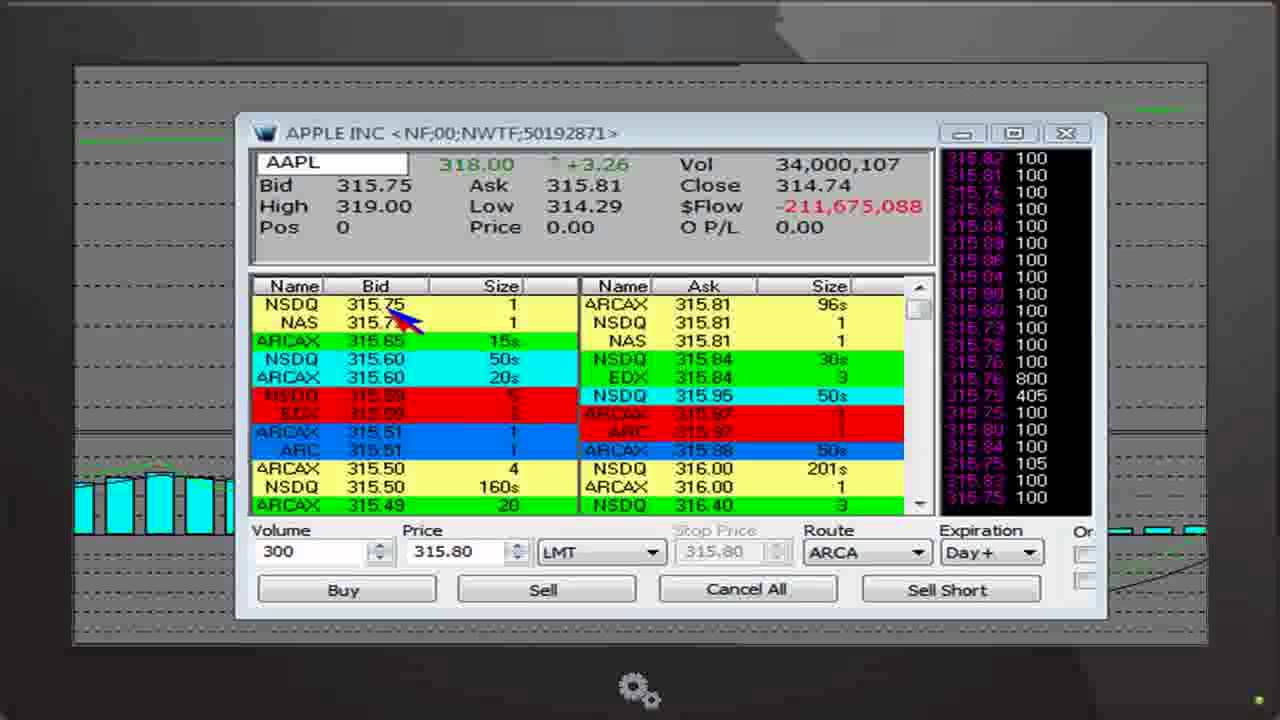1280x720 pixels.
Task: Select the ARCAX 315.81 ask row
Action: [742, 304]
